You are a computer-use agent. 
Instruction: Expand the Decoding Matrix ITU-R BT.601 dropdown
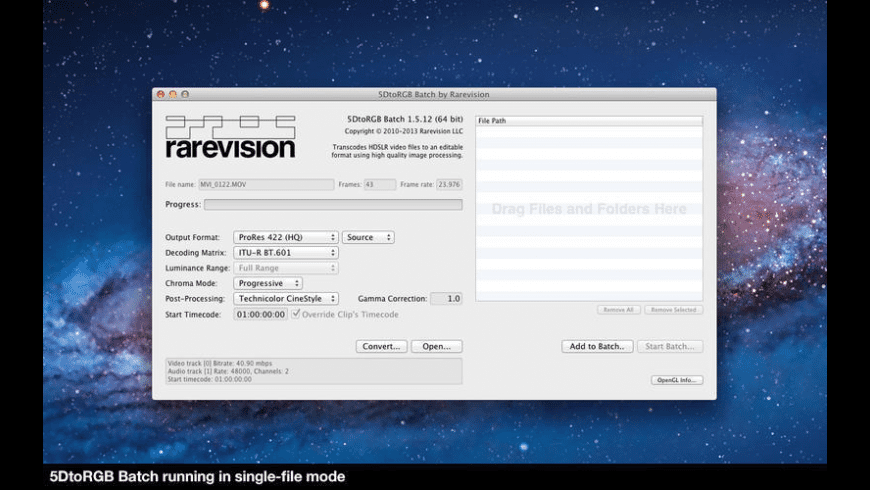tap(286, 252)
